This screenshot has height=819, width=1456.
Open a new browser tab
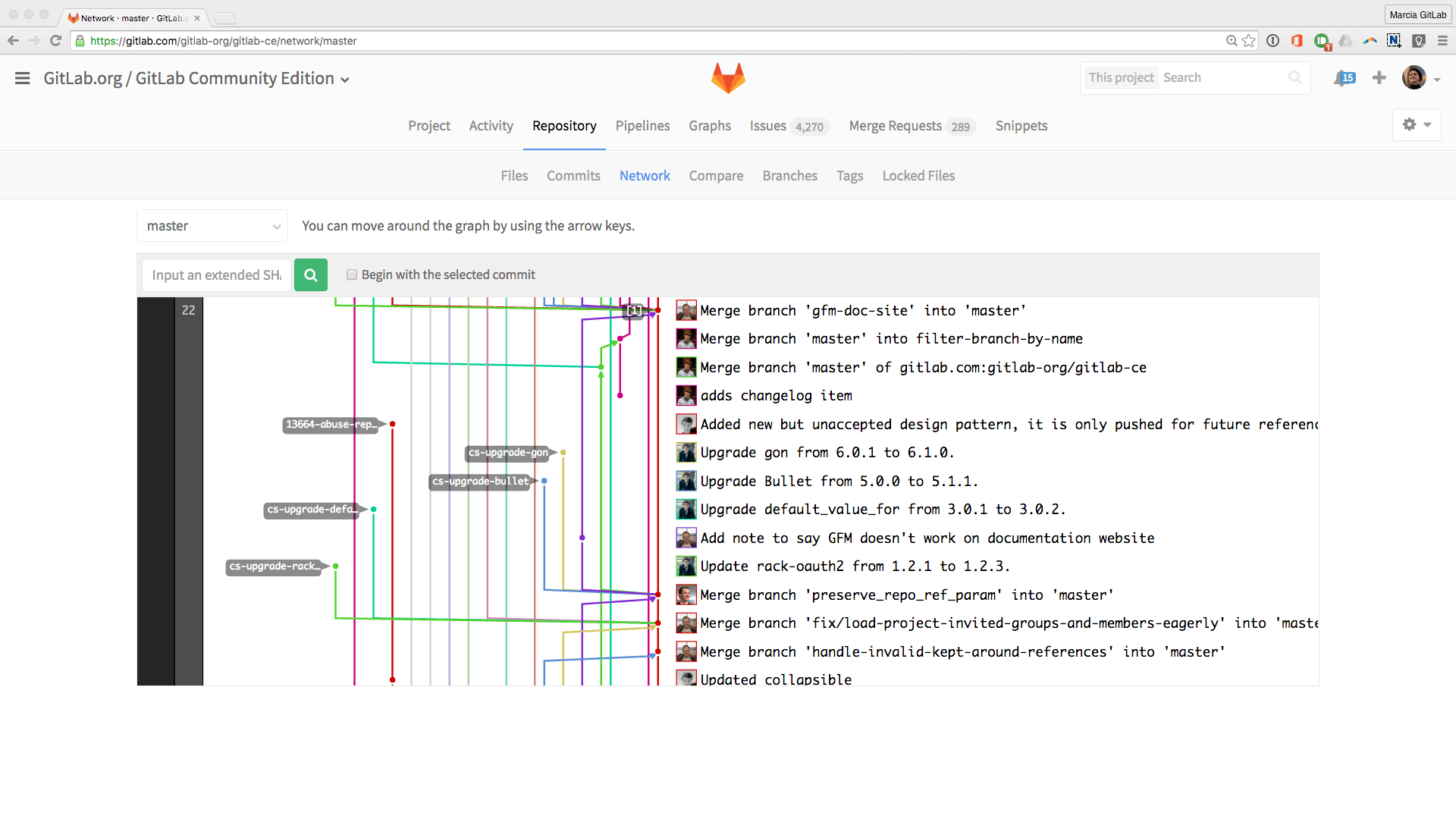224,18
